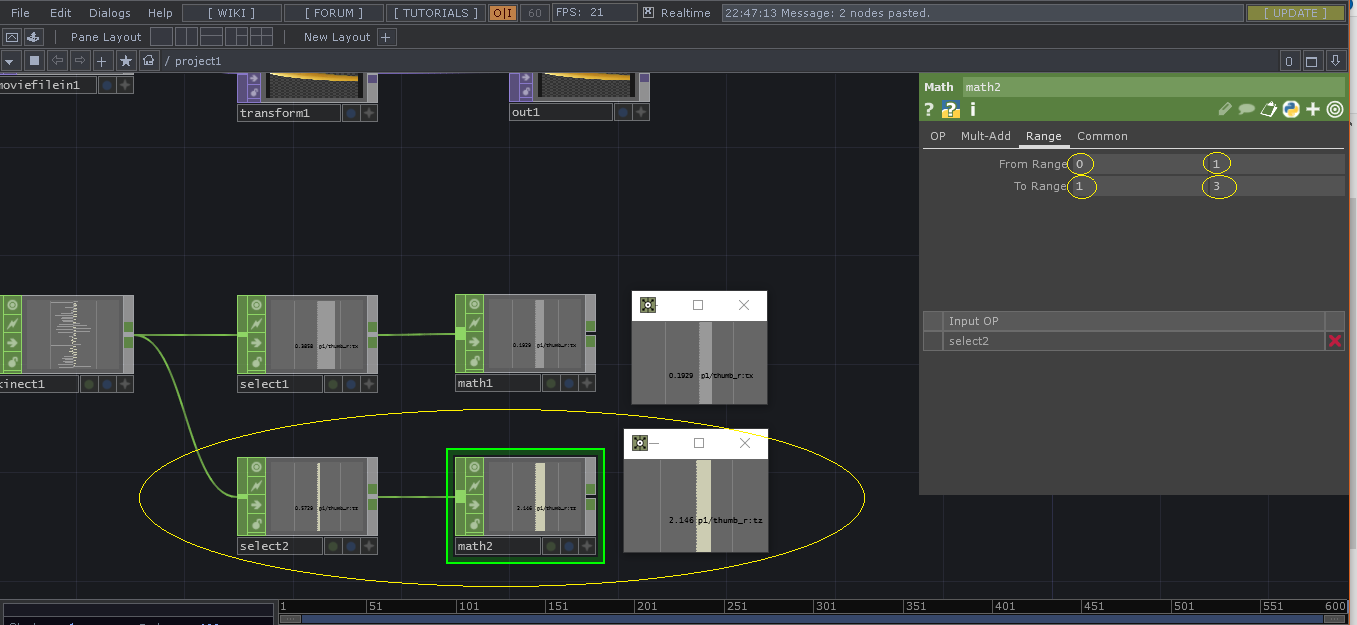Click the bookmark star icon in path bar
The width and height of the screenshot is (1357, 625).
125,61
